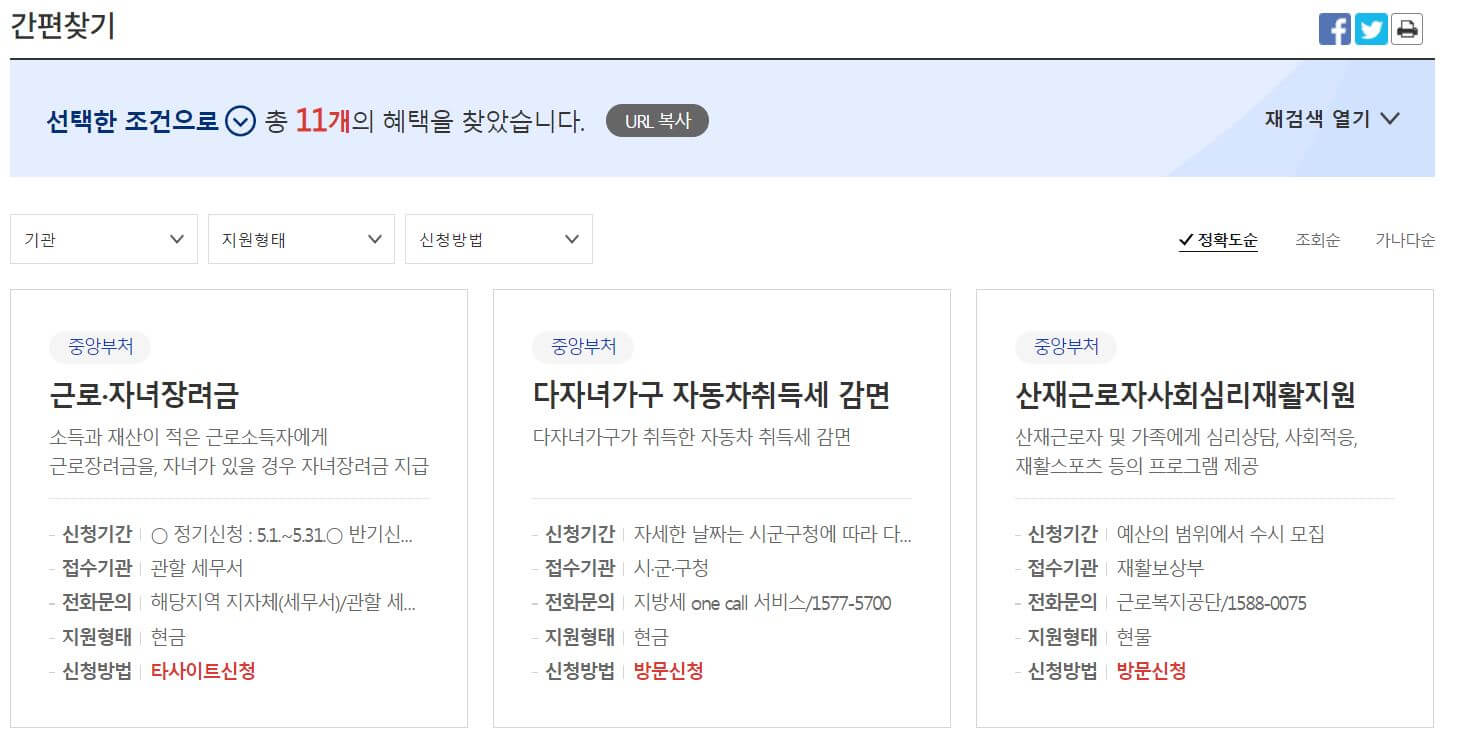Select 조회순 sorting option
The image size is (1464, 740).
1316,239
